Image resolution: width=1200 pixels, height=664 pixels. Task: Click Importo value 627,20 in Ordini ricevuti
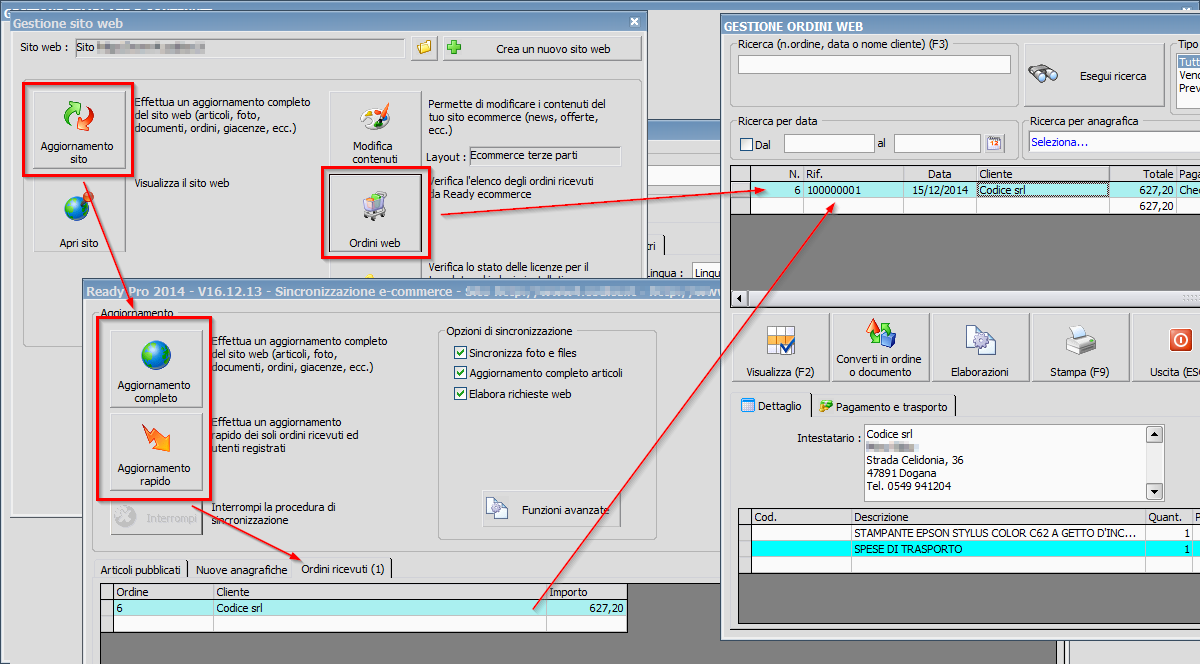point(587,608)
